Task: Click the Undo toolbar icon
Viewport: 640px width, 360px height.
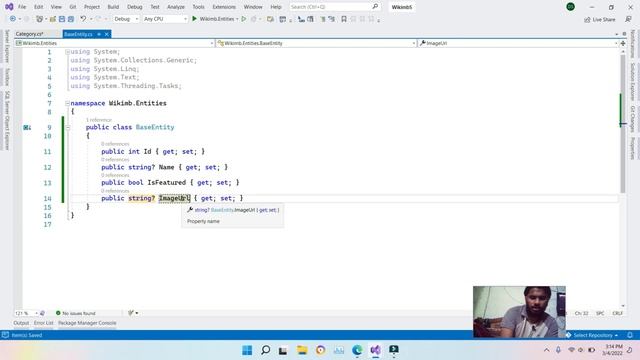Action: 83,19
